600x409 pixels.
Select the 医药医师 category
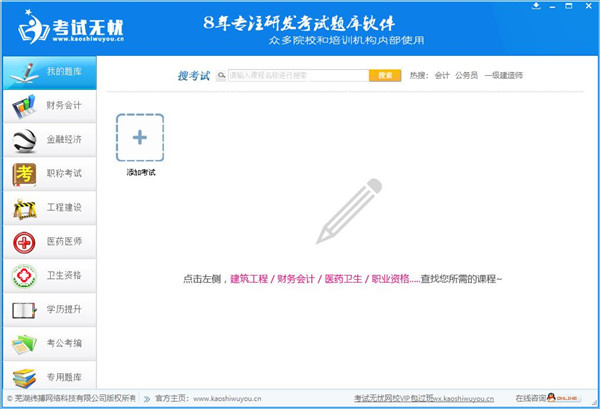click(49, 242)
